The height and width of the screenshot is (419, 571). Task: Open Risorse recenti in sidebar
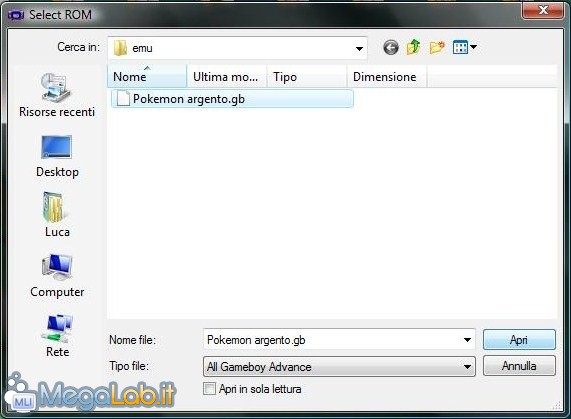click(57, 95)
